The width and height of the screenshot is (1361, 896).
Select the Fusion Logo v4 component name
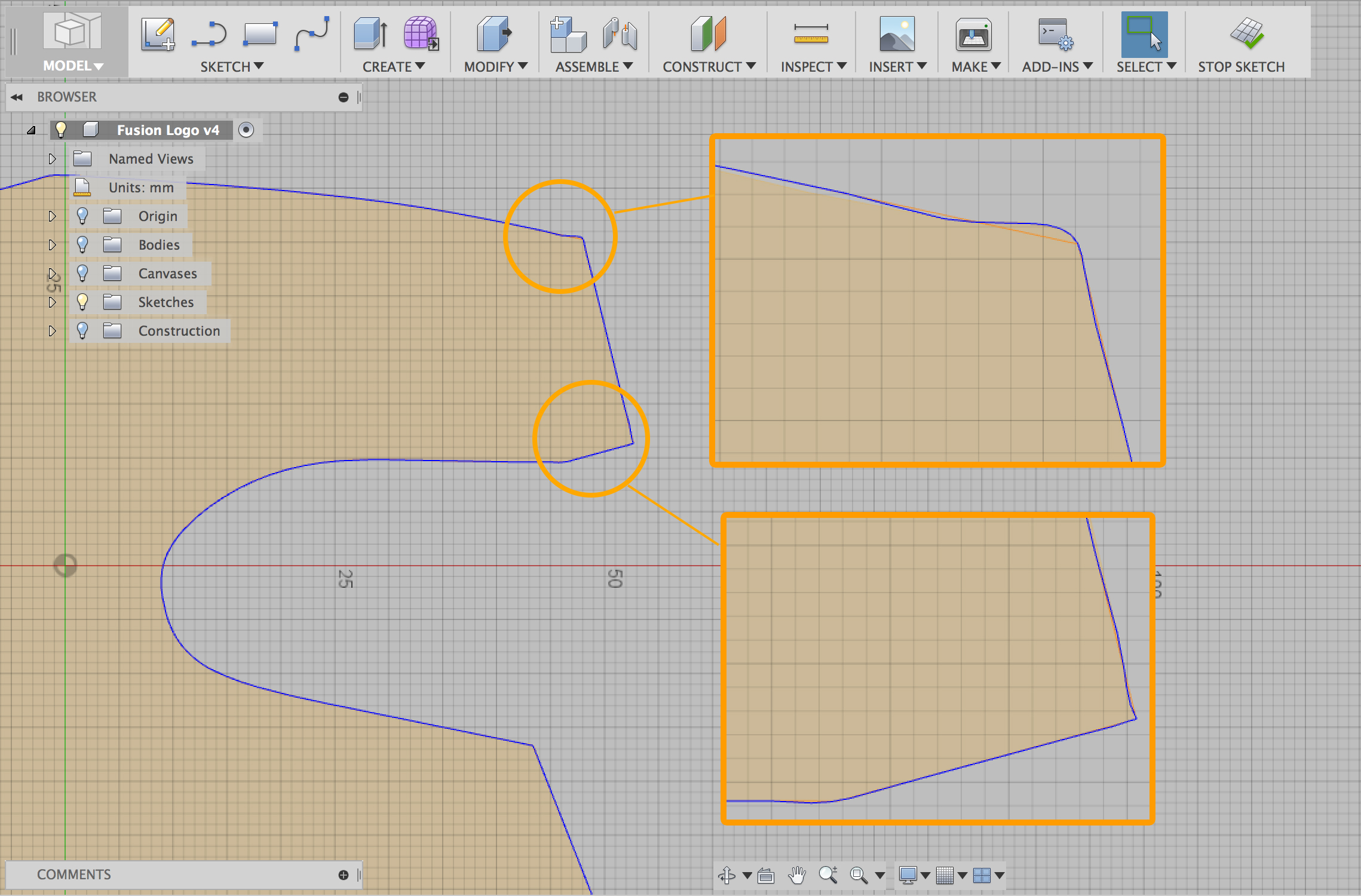(x=168, y=130)
